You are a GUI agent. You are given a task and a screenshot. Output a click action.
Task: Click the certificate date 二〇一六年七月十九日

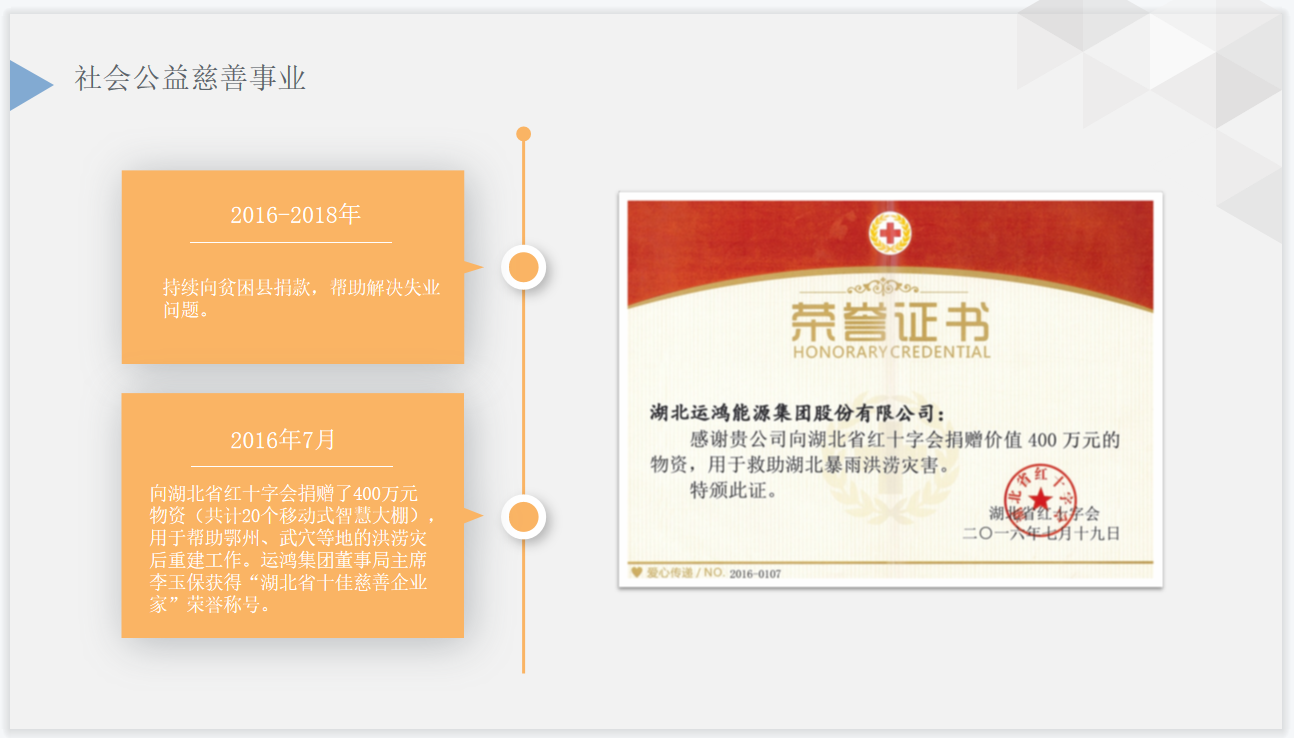[1040, 534]
